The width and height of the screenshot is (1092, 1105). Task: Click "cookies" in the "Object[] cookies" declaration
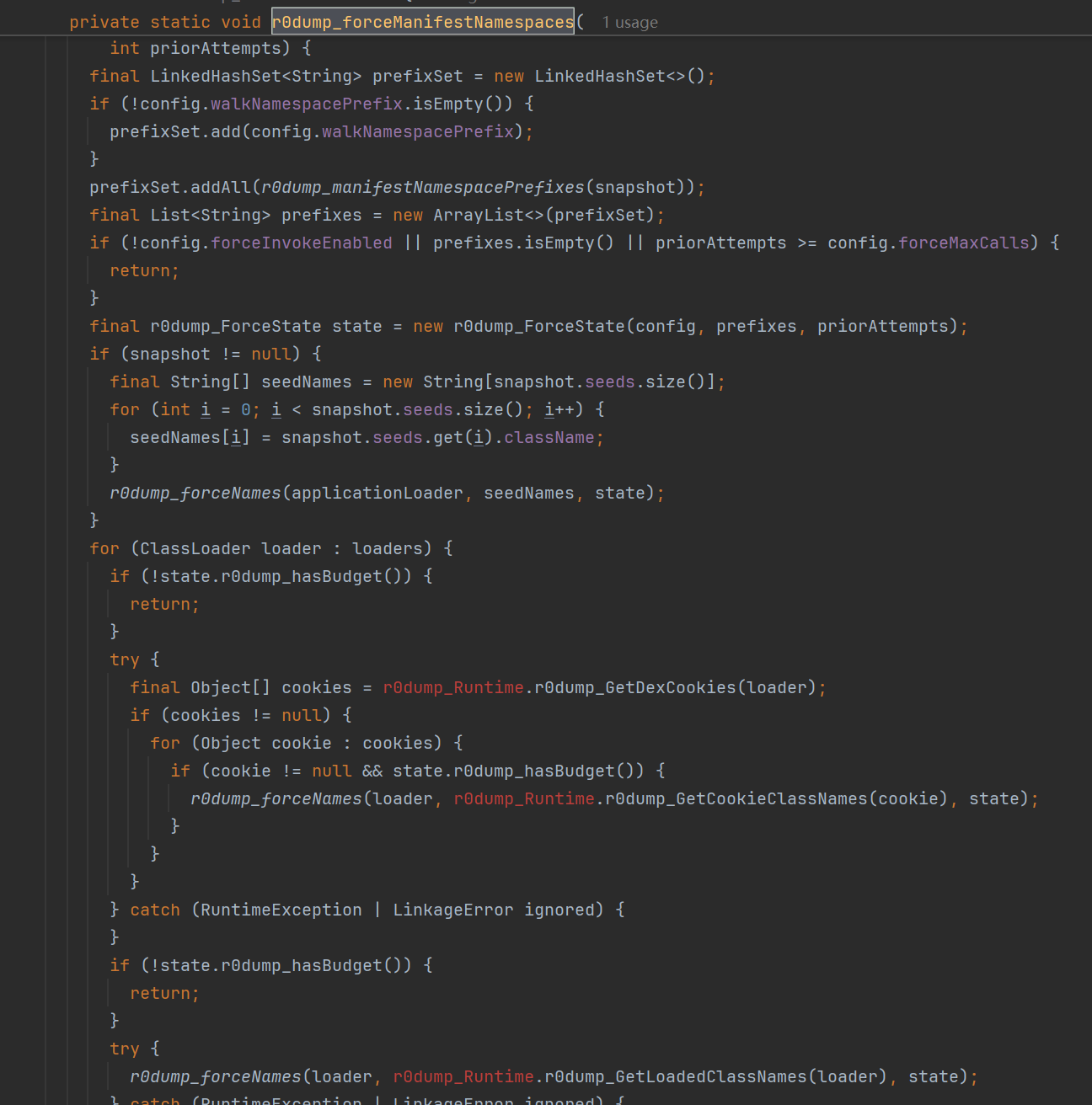tap(317, 688)
